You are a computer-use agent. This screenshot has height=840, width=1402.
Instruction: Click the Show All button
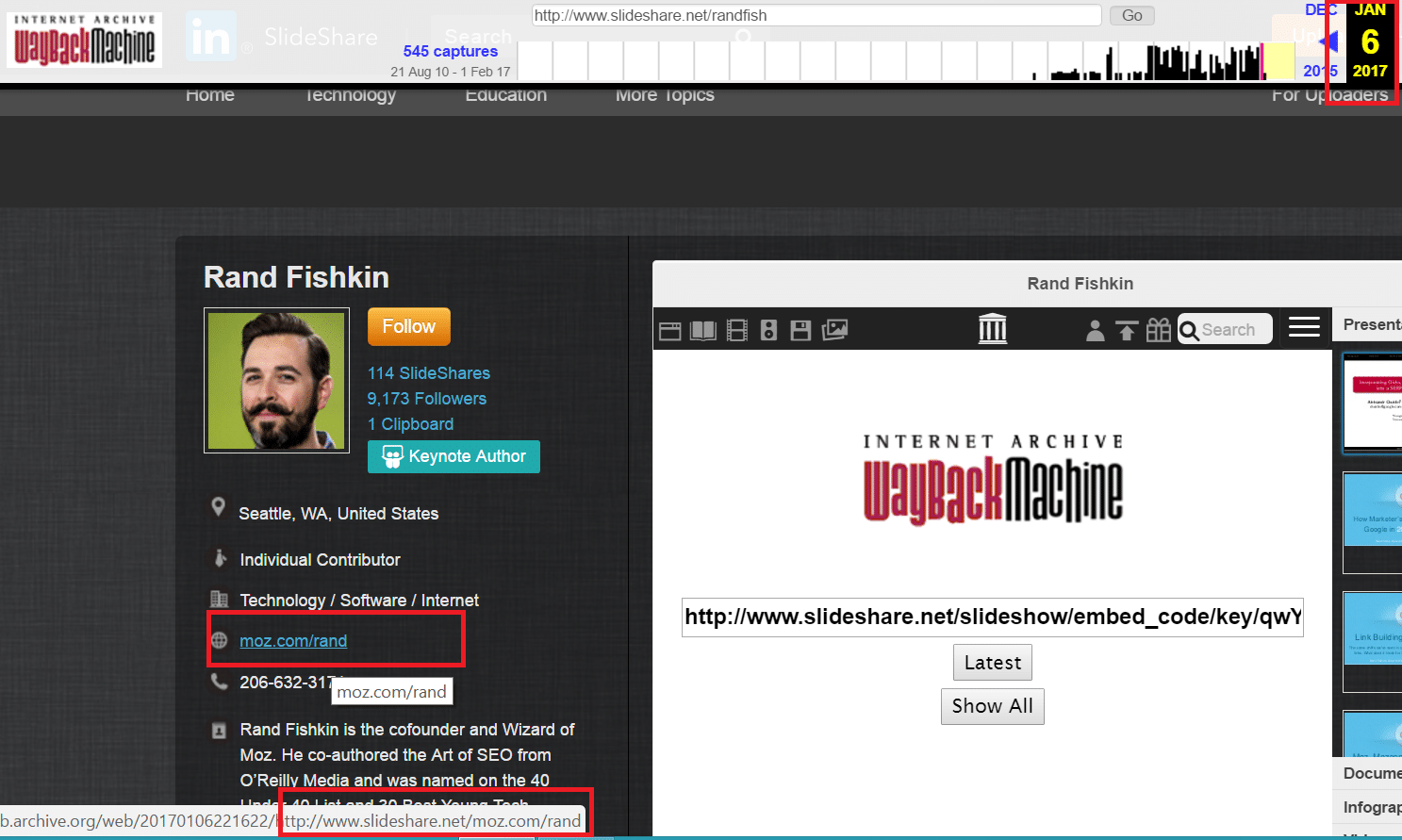[993, 706]
